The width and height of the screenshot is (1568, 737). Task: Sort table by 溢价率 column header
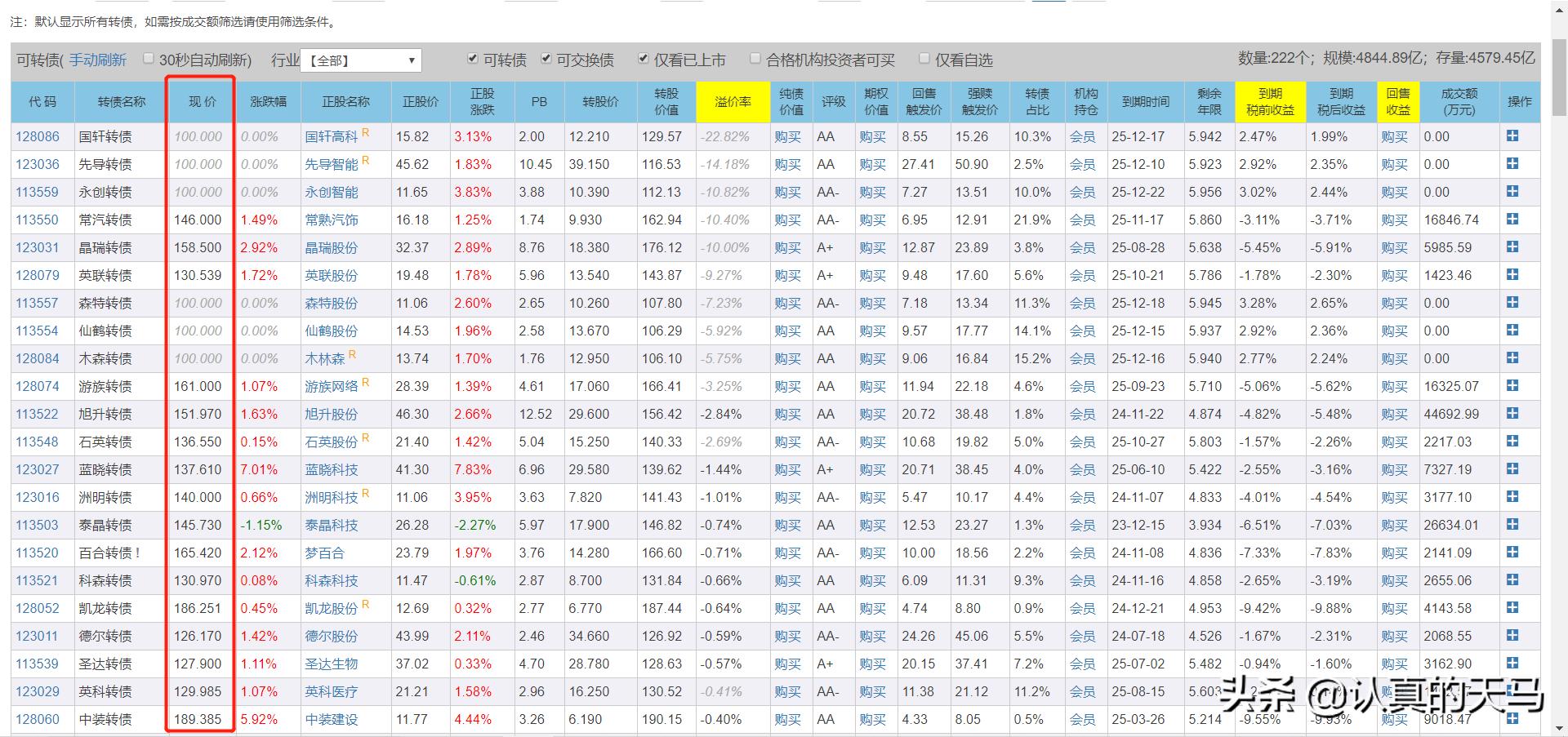(732, 101)
